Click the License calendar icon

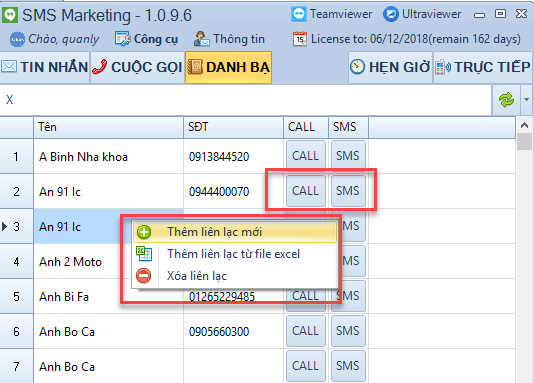(300, 39)
